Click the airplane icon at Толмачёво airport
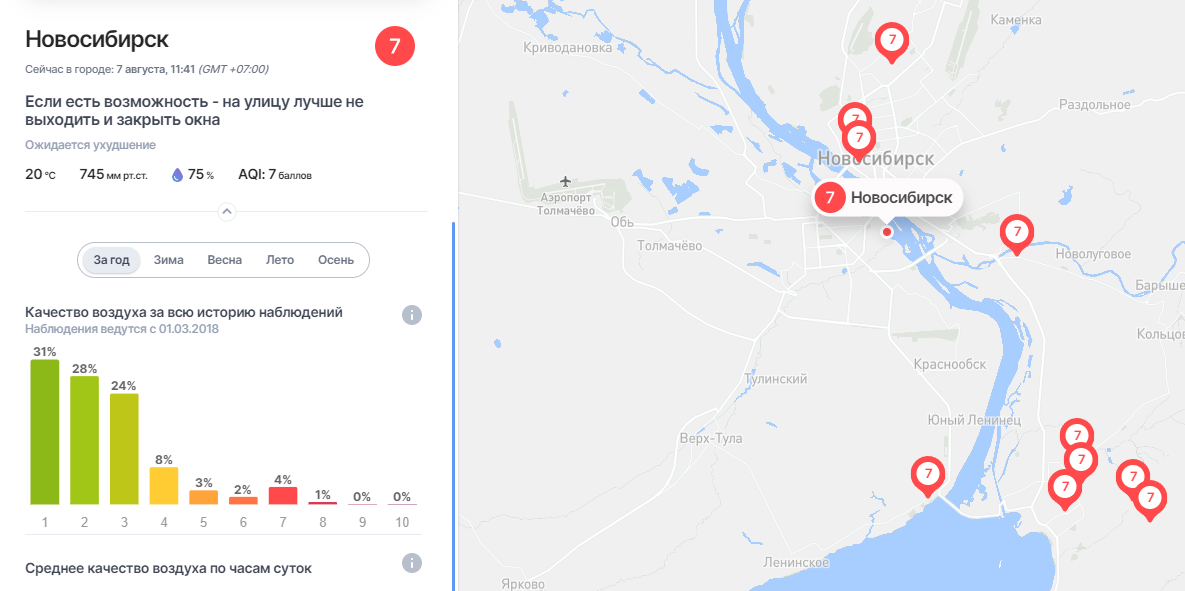1185x591 pixels. (x=565, y=181)
